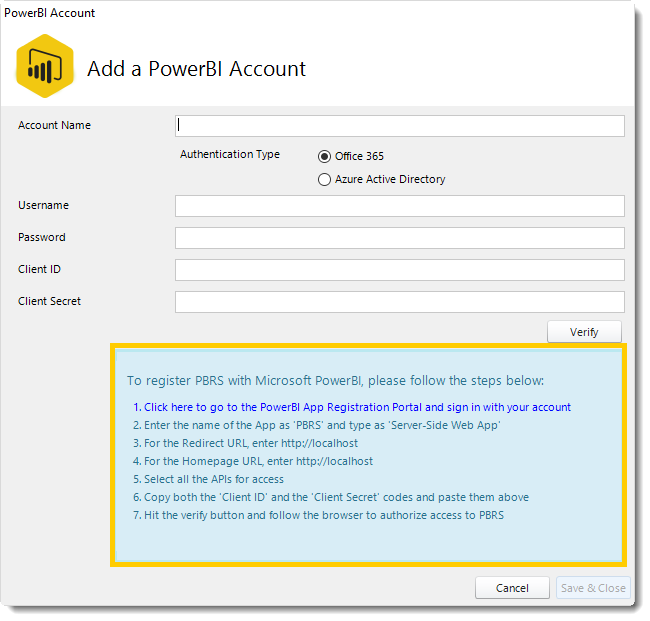This screenshot has height=621, width=650.
Task: Click the PowerBI hexagon logo icon
Action: [x=45, y=66]
